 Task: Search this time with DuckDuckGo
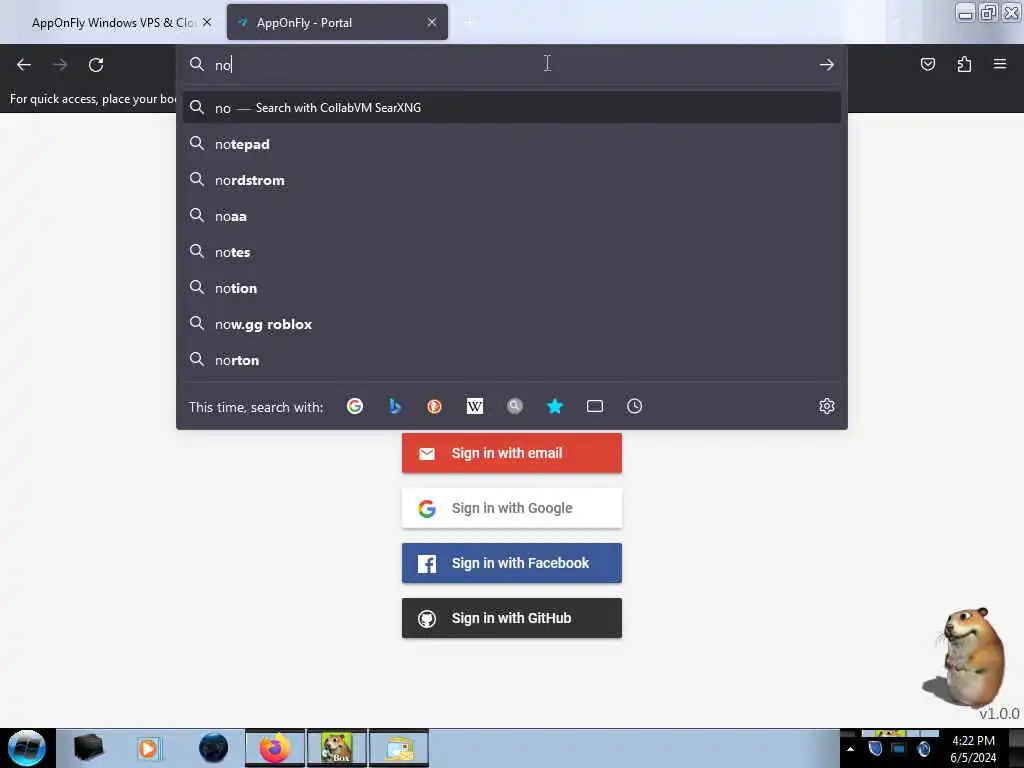click(434, 406)
